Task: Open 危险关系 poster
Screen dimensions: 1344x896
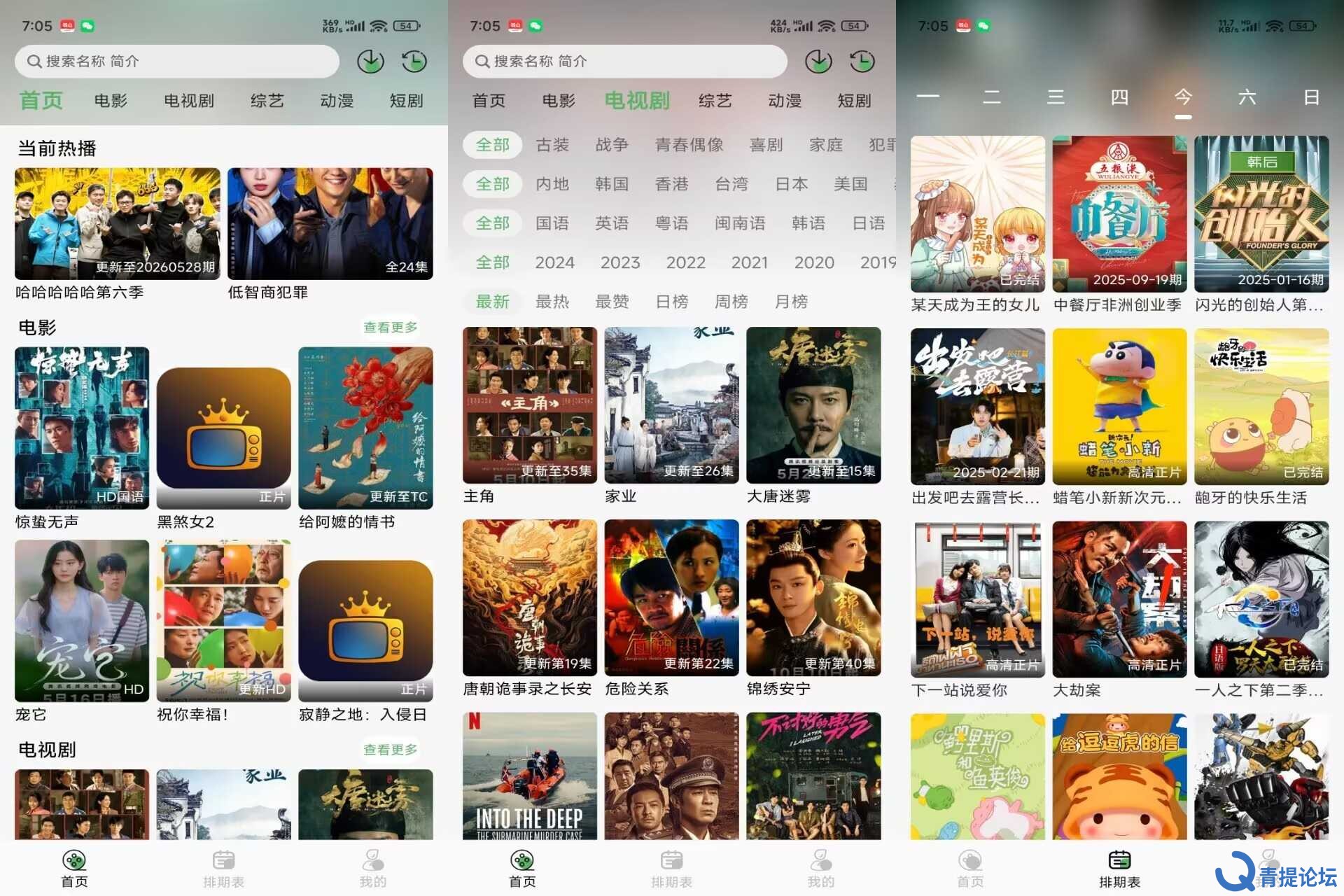Action: click(x=672, y=598)
